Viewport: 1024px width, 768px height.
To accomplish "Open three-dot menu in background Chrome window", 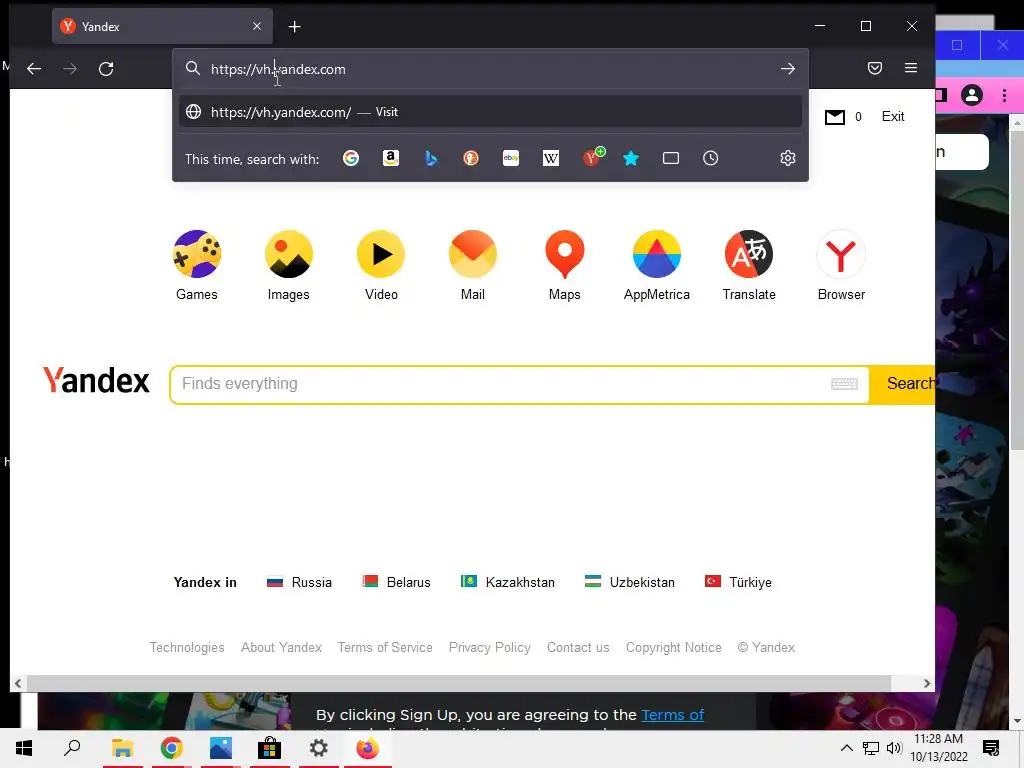I will pos(1004,95).
